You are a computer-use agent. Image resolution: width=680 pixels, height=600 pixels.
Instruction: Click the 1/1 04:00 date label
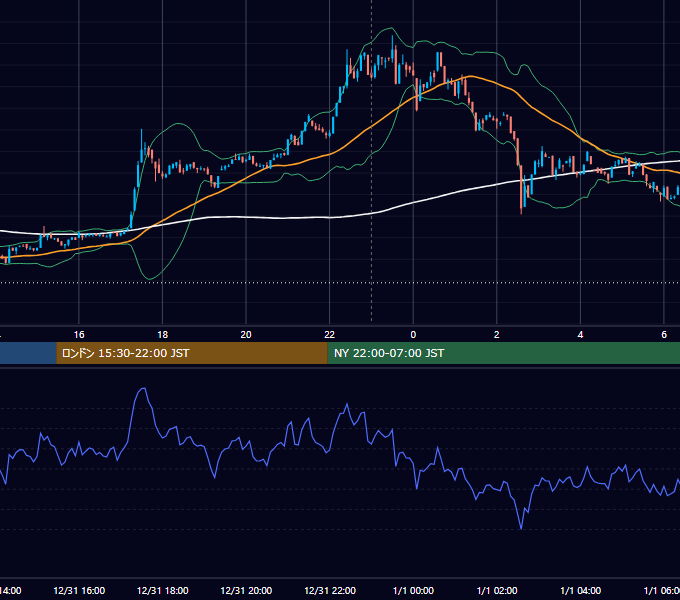pyautogui.click(x=580, y=591)
